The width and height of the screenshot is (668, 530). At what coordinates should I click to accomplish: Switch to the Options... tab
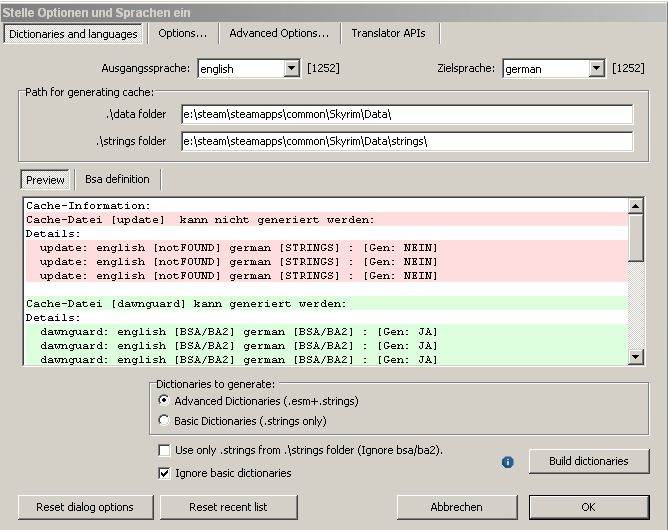[182, 33]
